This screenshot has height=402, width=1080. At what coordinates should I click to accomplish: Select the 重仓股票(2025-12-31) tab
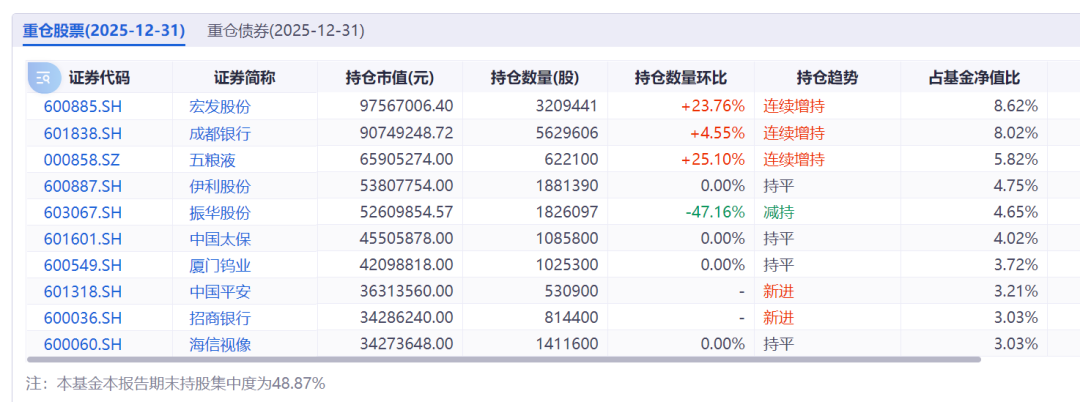104,30
